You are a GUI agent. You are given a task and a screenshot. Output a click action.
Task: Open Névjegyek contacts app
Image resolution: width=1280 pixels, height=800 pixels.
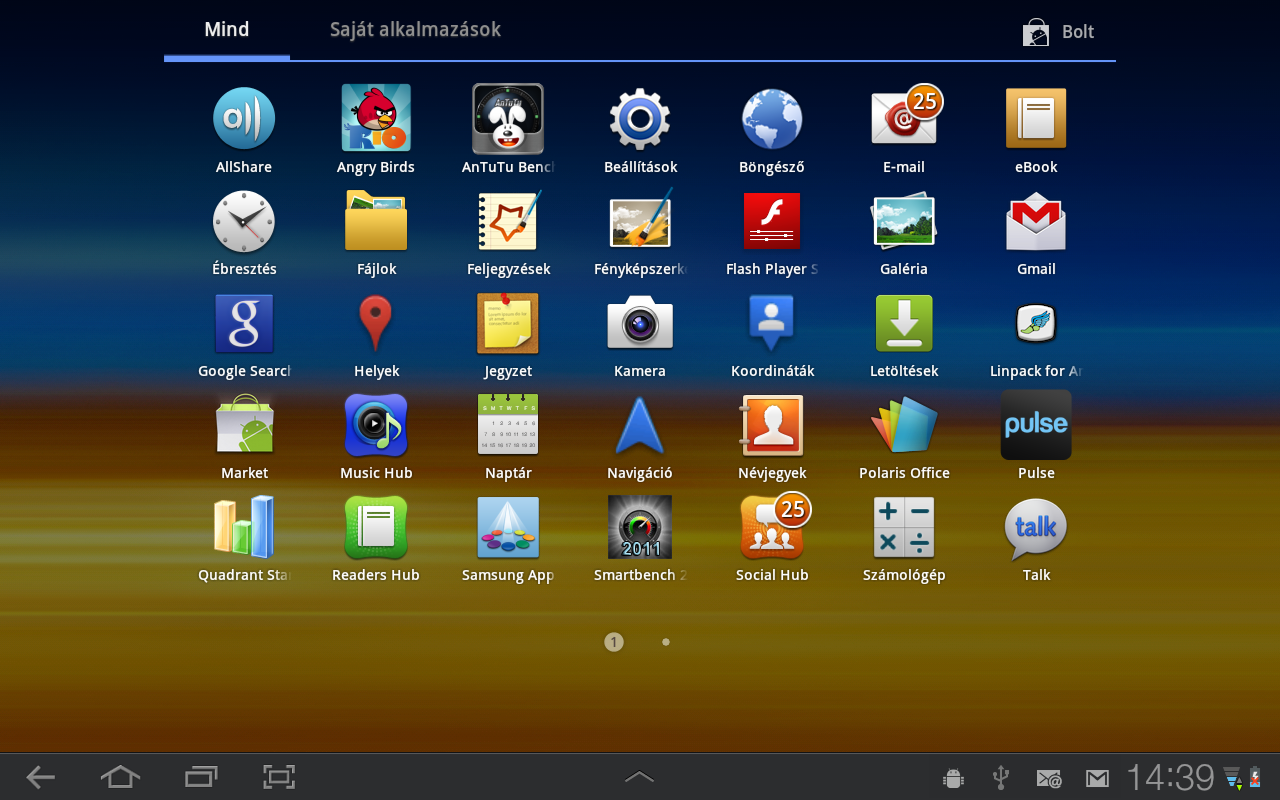[x=772, y=425]
